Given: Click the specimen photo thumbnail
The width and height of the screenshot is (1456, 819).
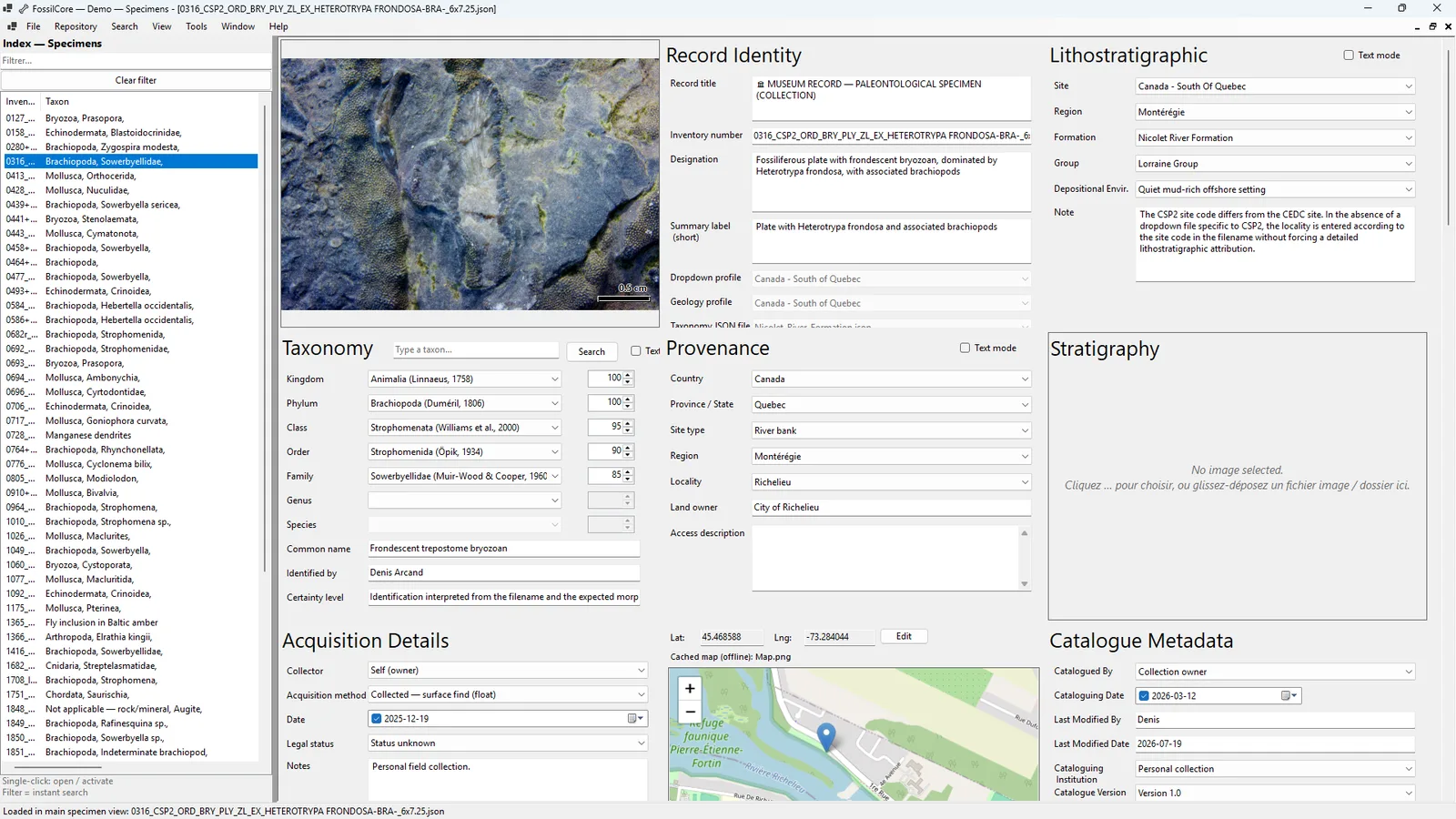Looking at the screenshot, I should [470, 185].
